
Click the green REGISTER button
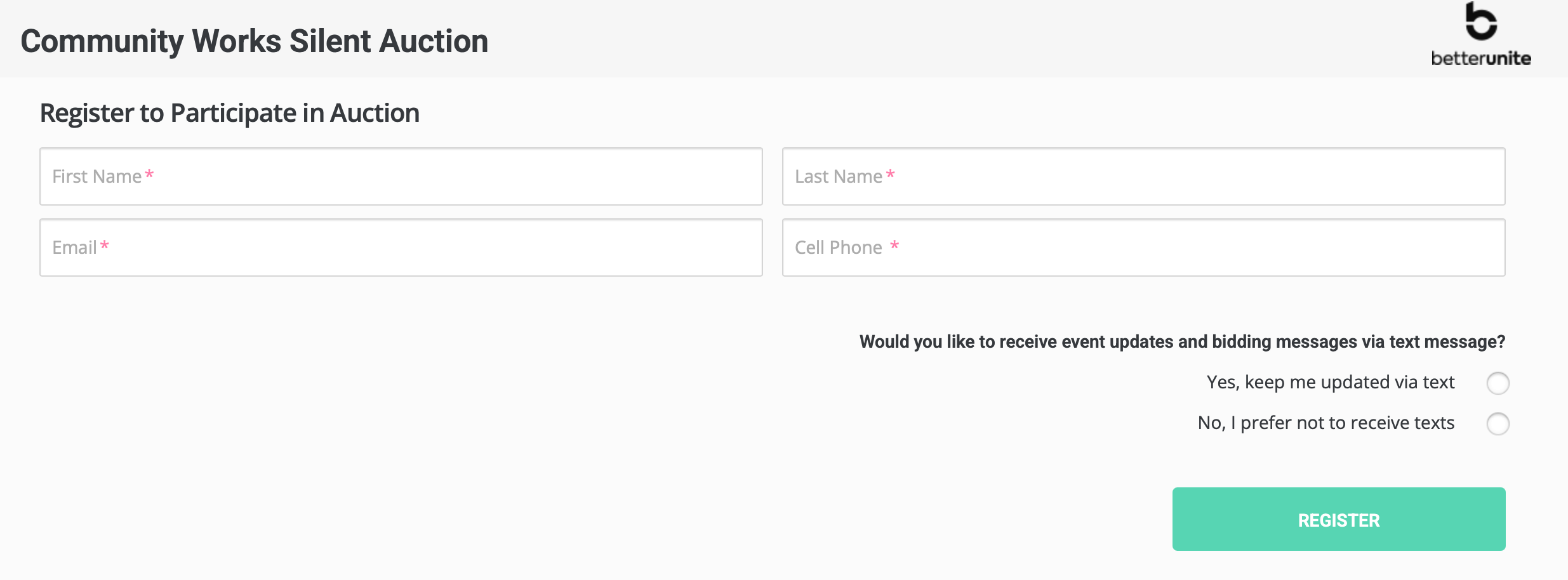click(1339, 519)
